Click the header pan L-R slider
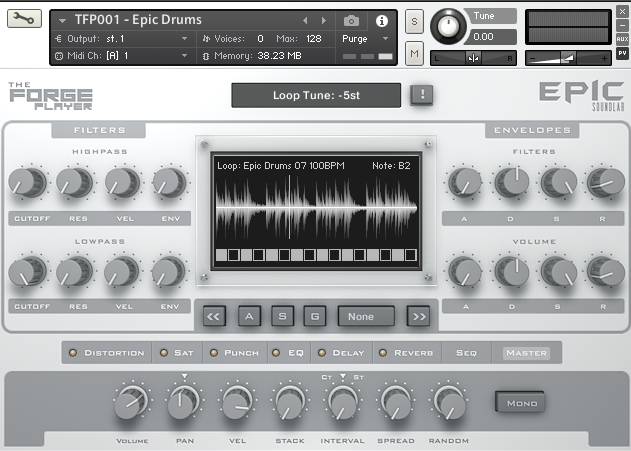Screen dimensions: 631x451 pos(473,58)
